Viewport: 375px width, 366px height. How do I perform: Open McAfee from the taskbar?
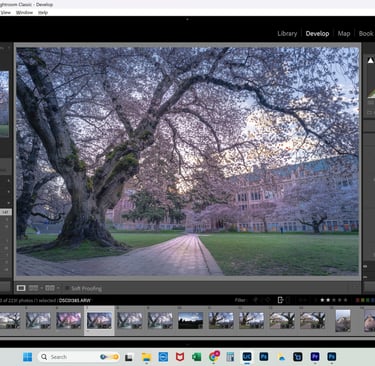click(x=180, y=357)
